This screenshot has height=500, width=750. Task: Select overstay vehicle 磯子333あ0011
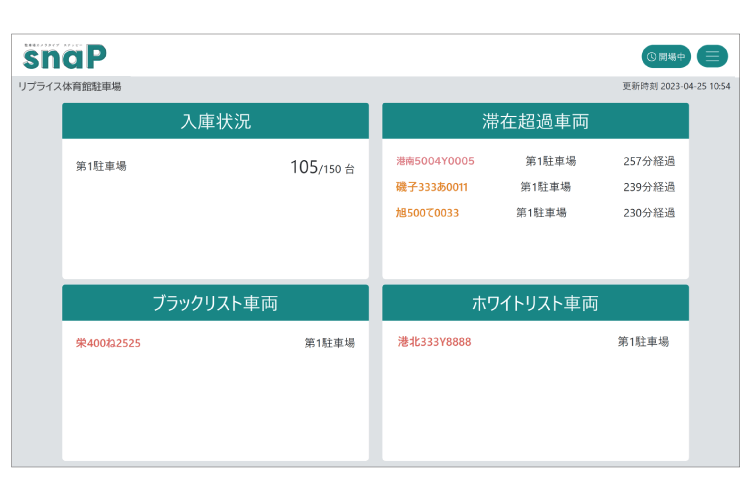tap(432, 187)
